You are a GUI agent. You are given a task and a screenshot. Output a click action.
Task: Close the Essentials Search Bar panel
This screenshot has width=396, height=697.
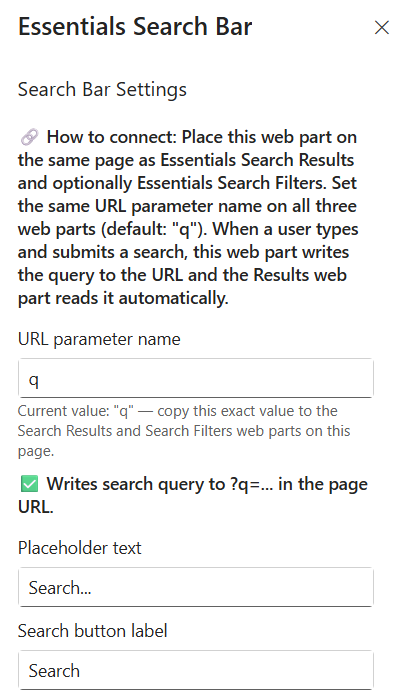click(382, 28)
